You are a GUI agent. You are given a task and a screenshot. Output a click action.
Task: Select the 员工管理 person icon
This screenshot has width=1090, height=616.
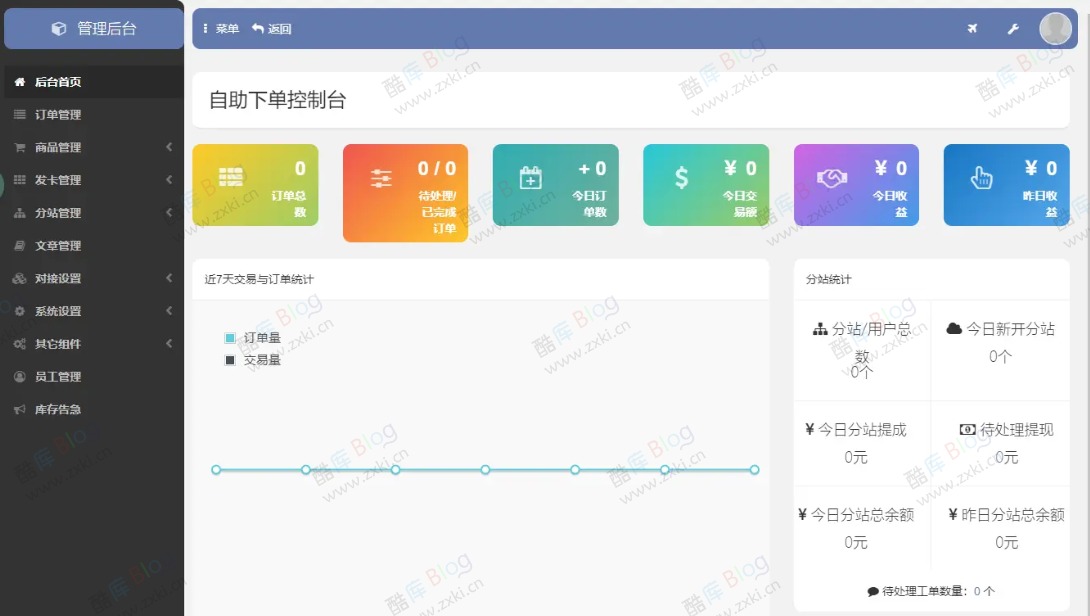(x=17, y=377)
